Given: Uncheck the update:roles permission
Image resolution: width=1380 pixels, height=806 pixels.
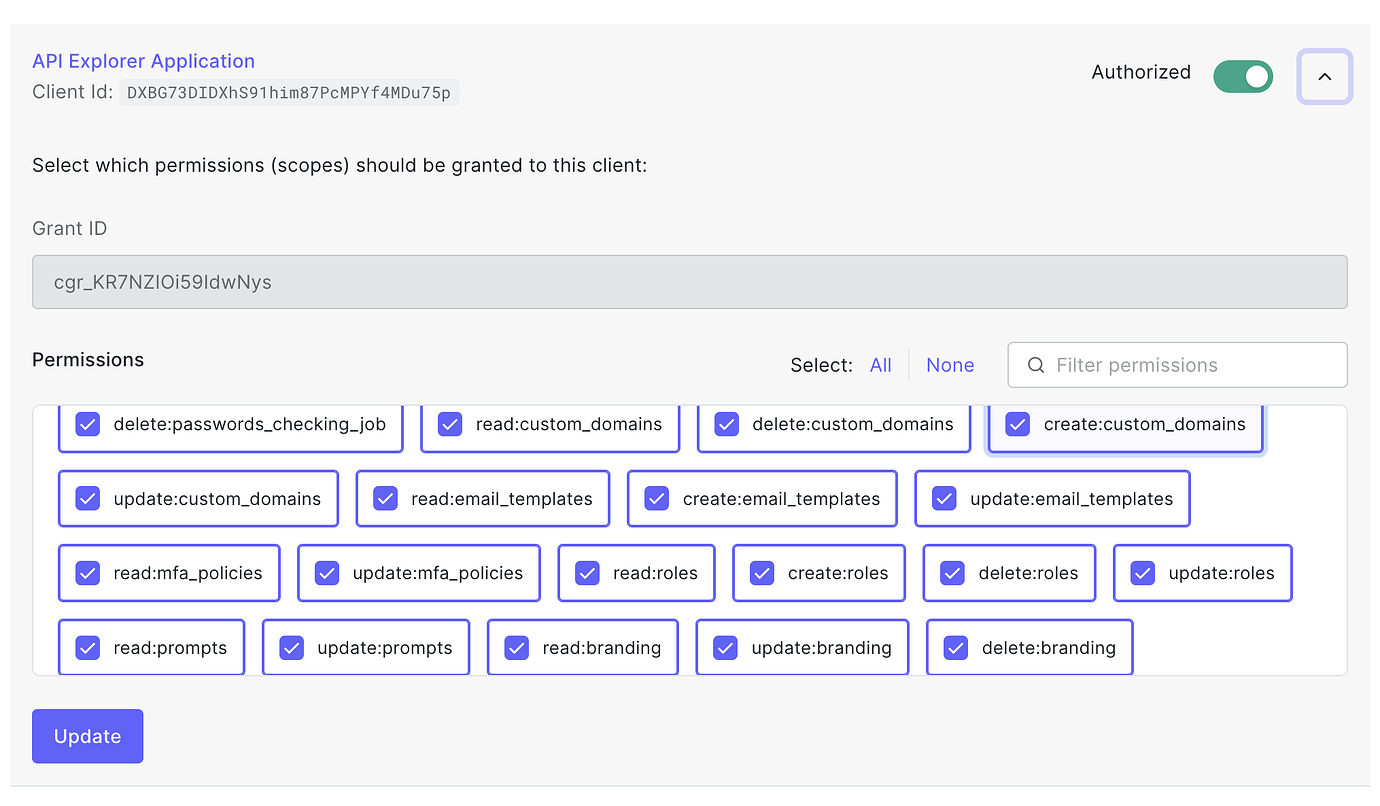Looking at the screenshot, I should pyautogui.click(x=1142, y=573).
